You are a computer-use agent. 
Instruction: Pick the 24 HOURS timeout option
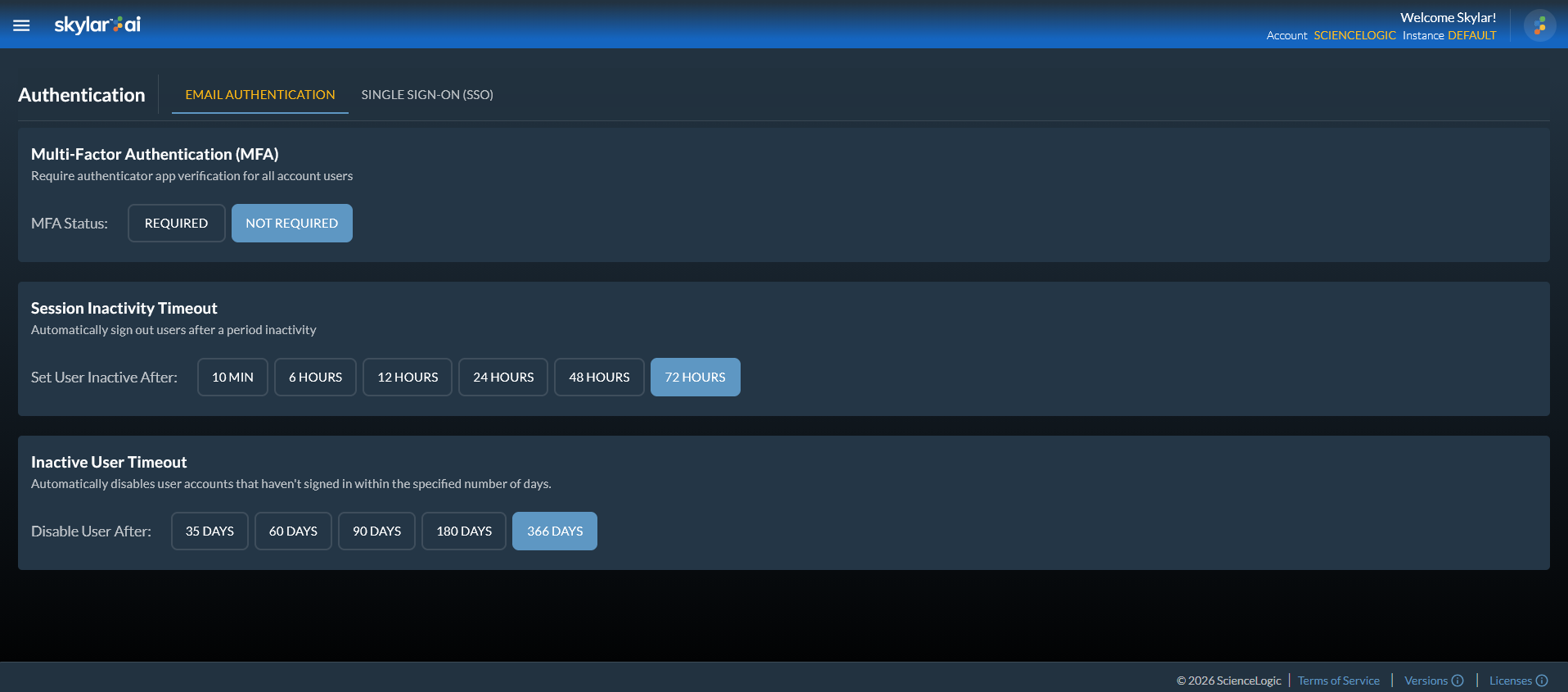tap(503, 378)
